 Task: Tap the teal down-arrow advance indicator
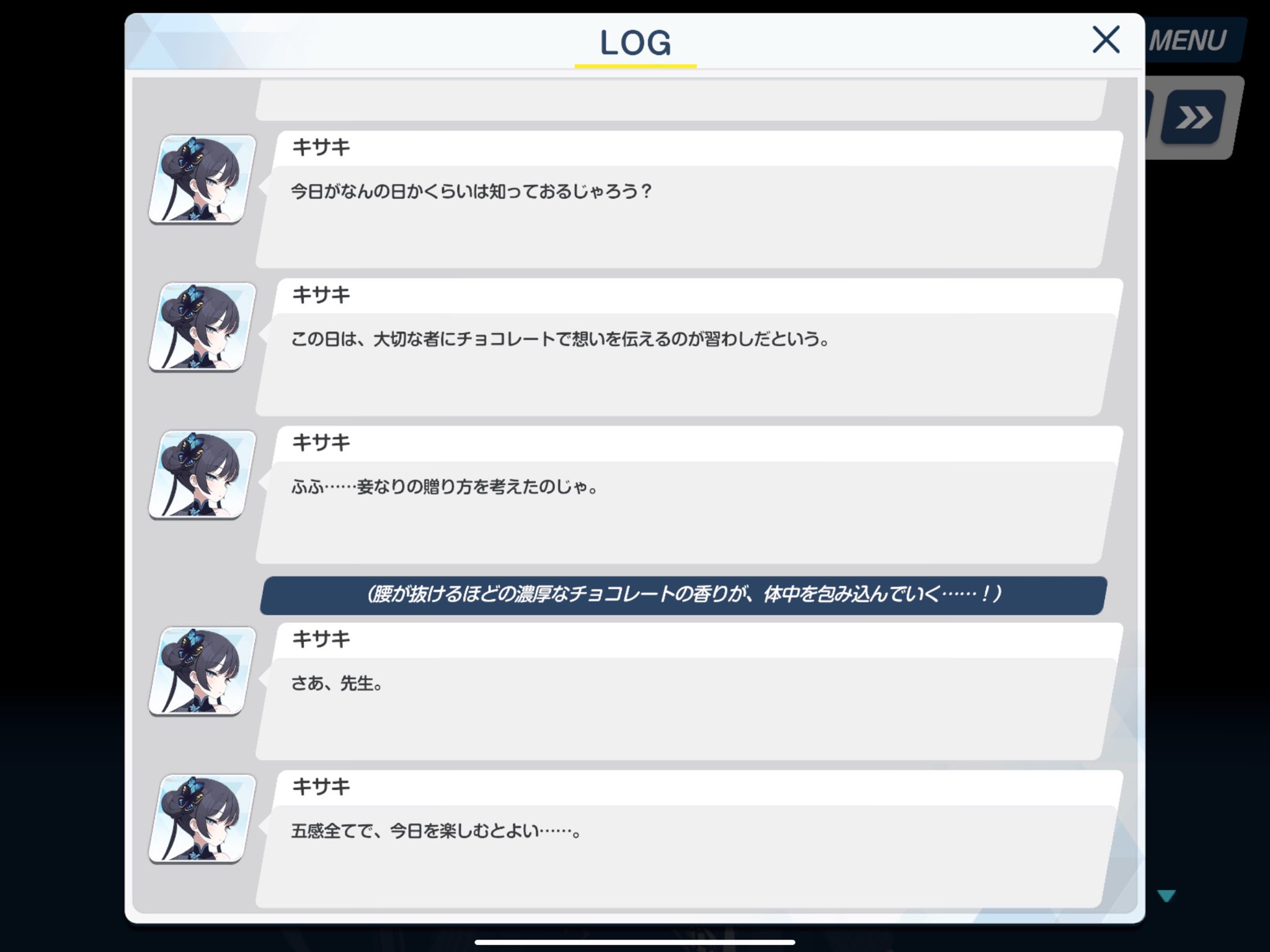point(1166,896)
